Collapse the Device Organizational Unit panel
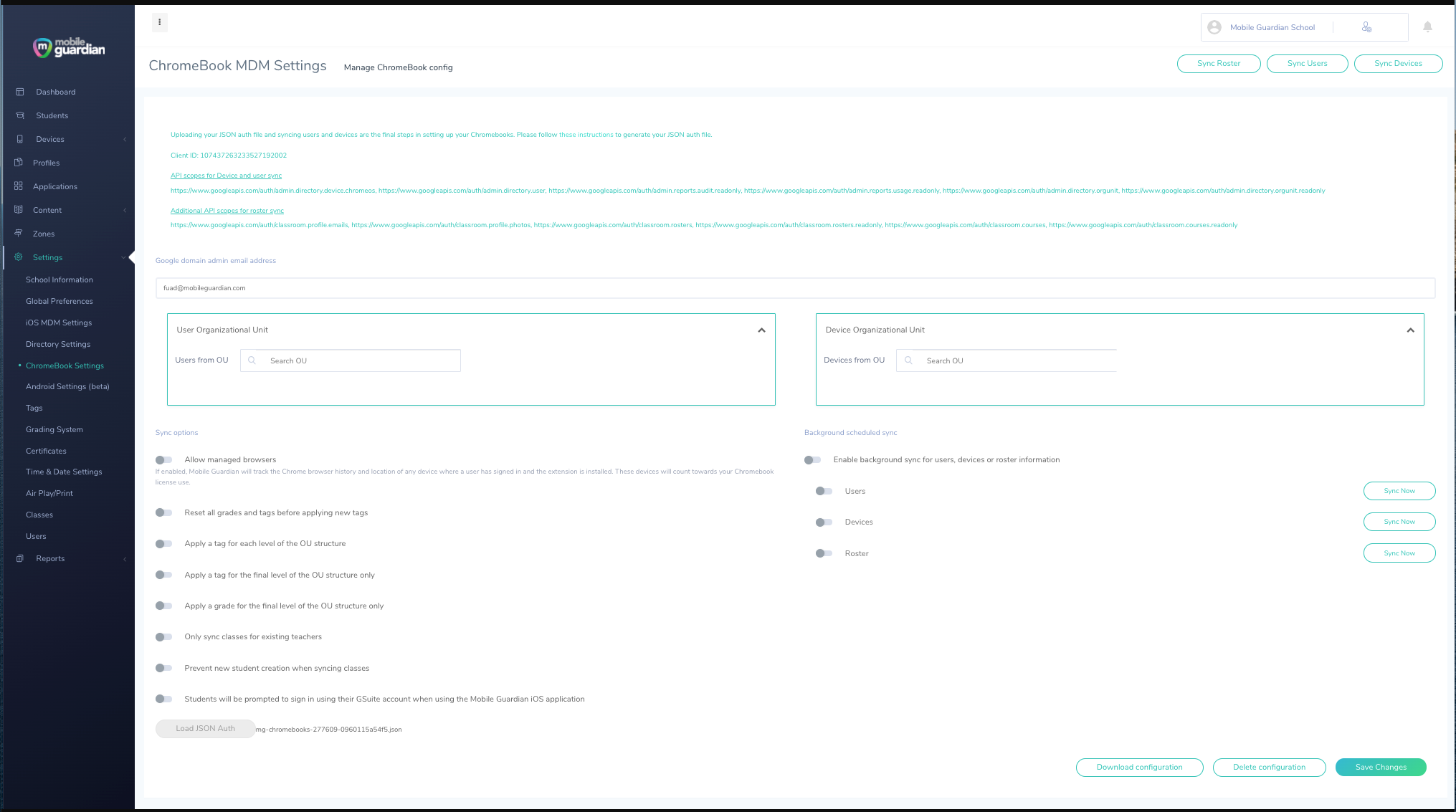 (x=1410, y=330)
